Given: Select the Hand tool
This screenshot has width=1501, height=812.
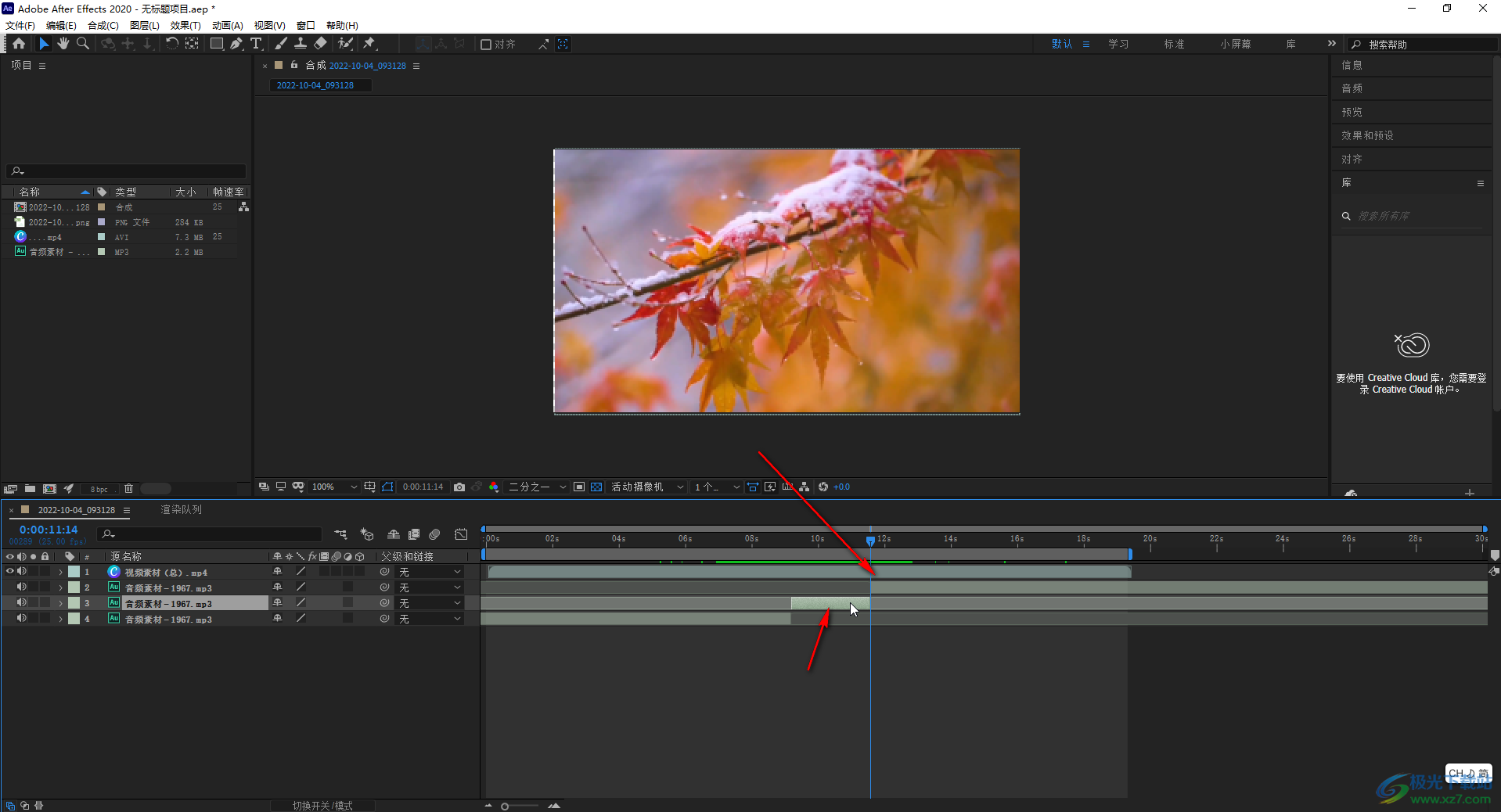Looking at the screenshot, I should [63, 44].
